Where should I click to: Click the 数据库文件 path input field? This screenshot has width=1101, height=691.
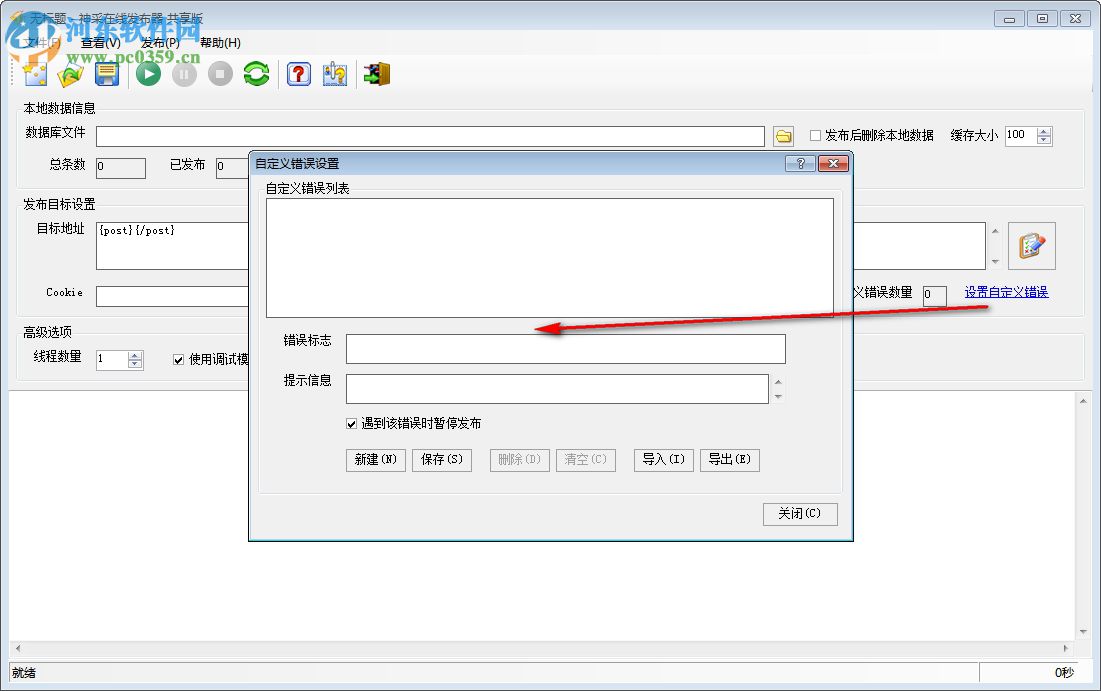tap(430, 136)
